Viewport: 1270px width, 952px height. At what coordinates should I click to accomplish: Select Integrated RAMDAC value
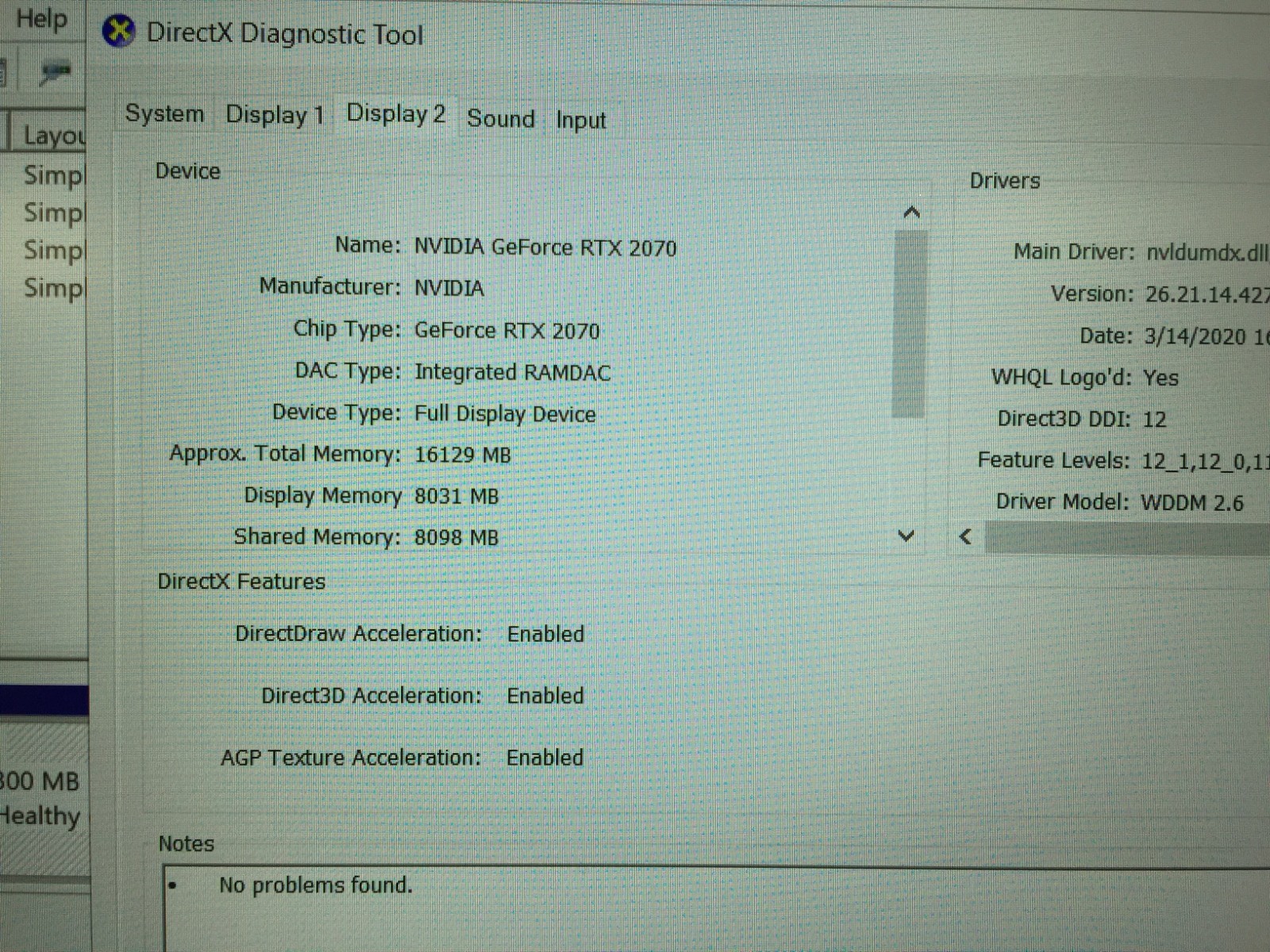pos(513,372)
